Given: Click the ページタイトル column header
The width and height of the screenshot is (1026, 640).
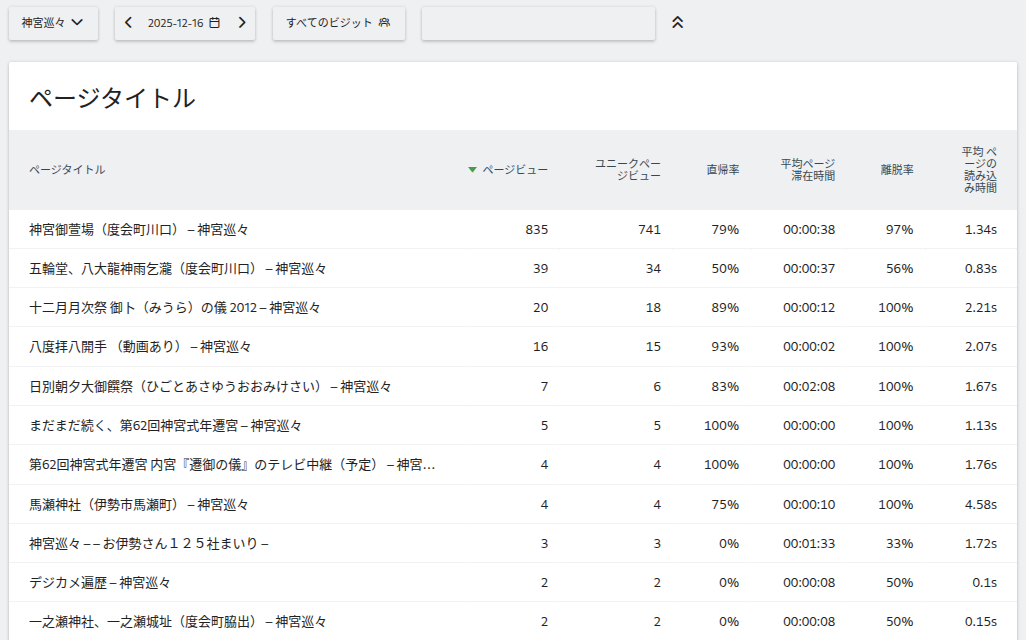Looking at the screenshot, I should (x=67, y=170).
